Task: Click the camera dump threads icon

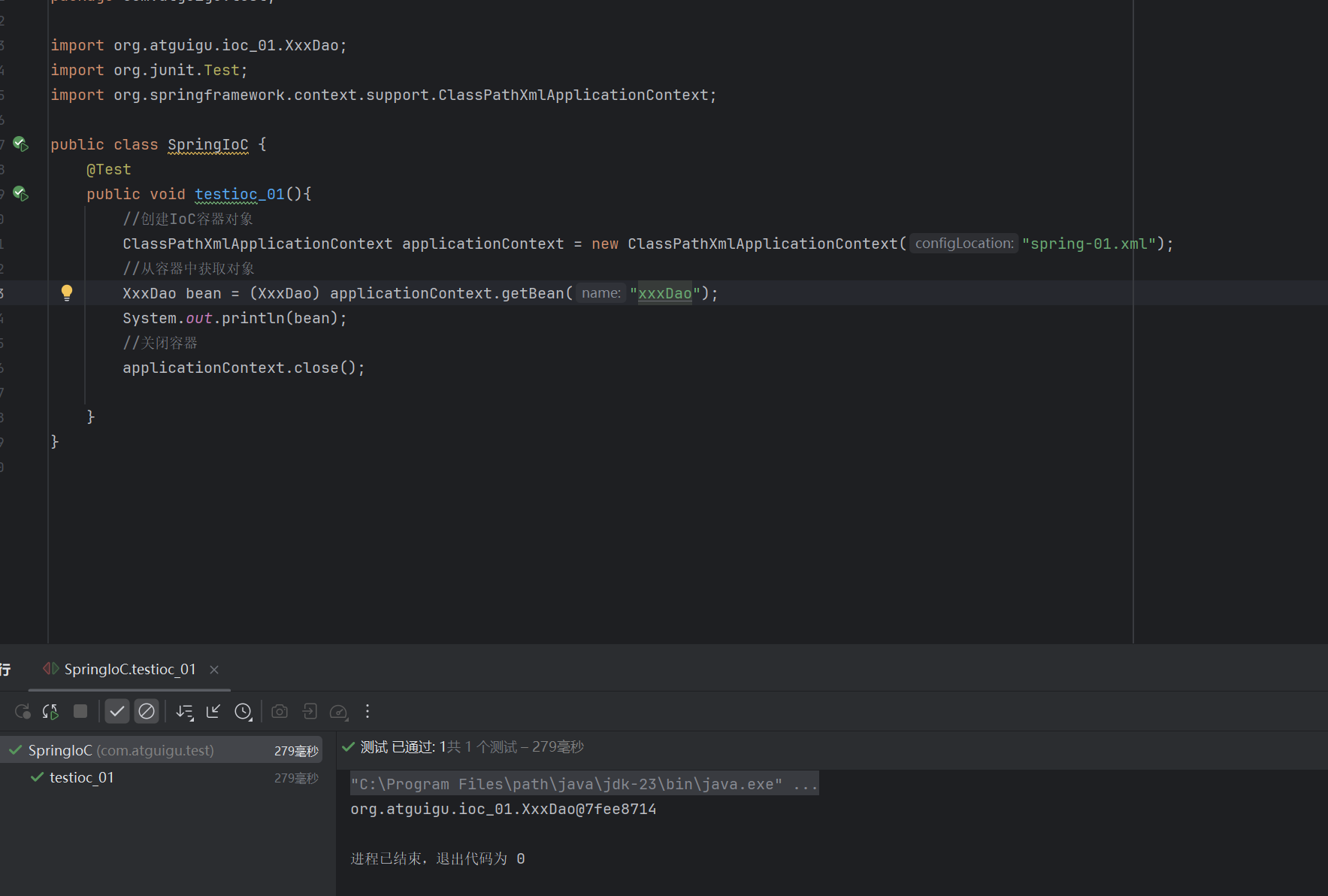Action: [280, 711]
